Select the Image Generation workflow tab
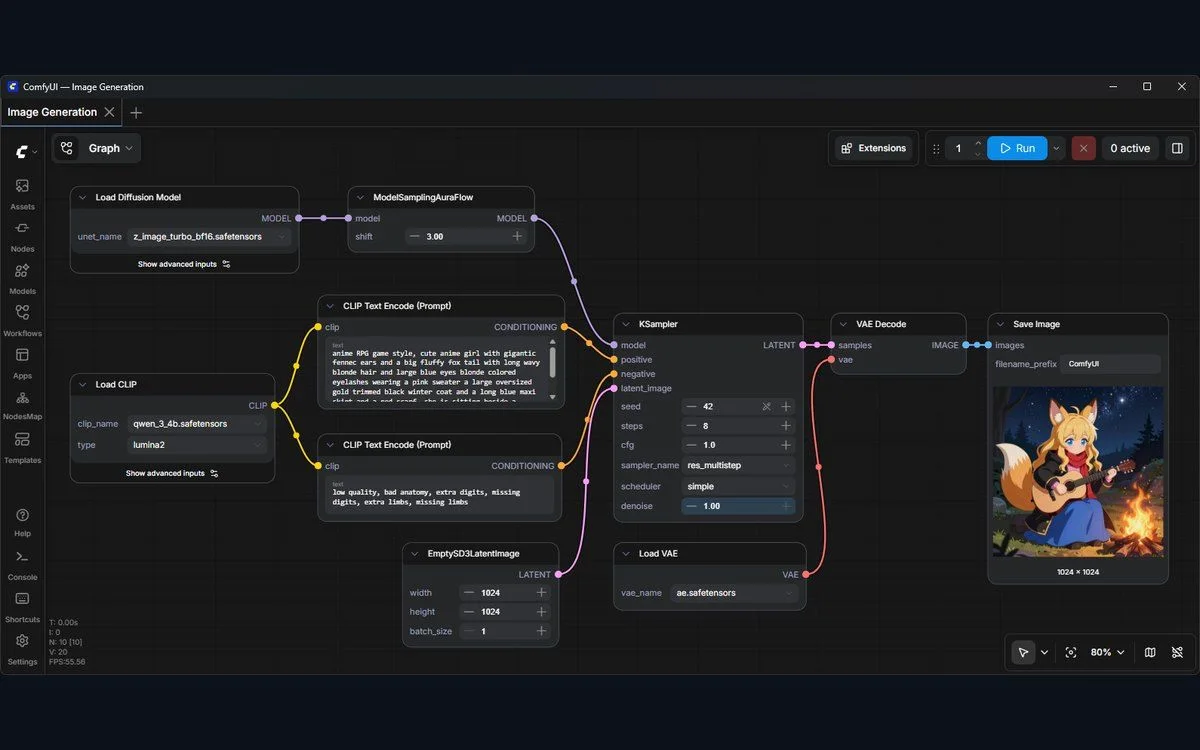This screenshot has height=750, width=1200. [52, 112]
